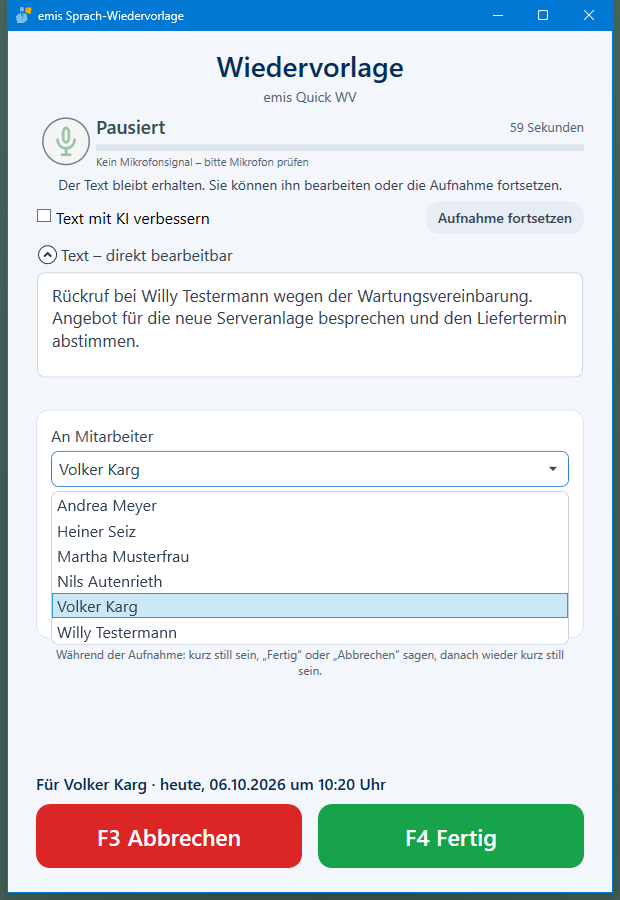Click 'Kein Mikrofonsignal' warning text
Image resolution: width=620 pixels, height=900 pixels.
click(202, 162)
